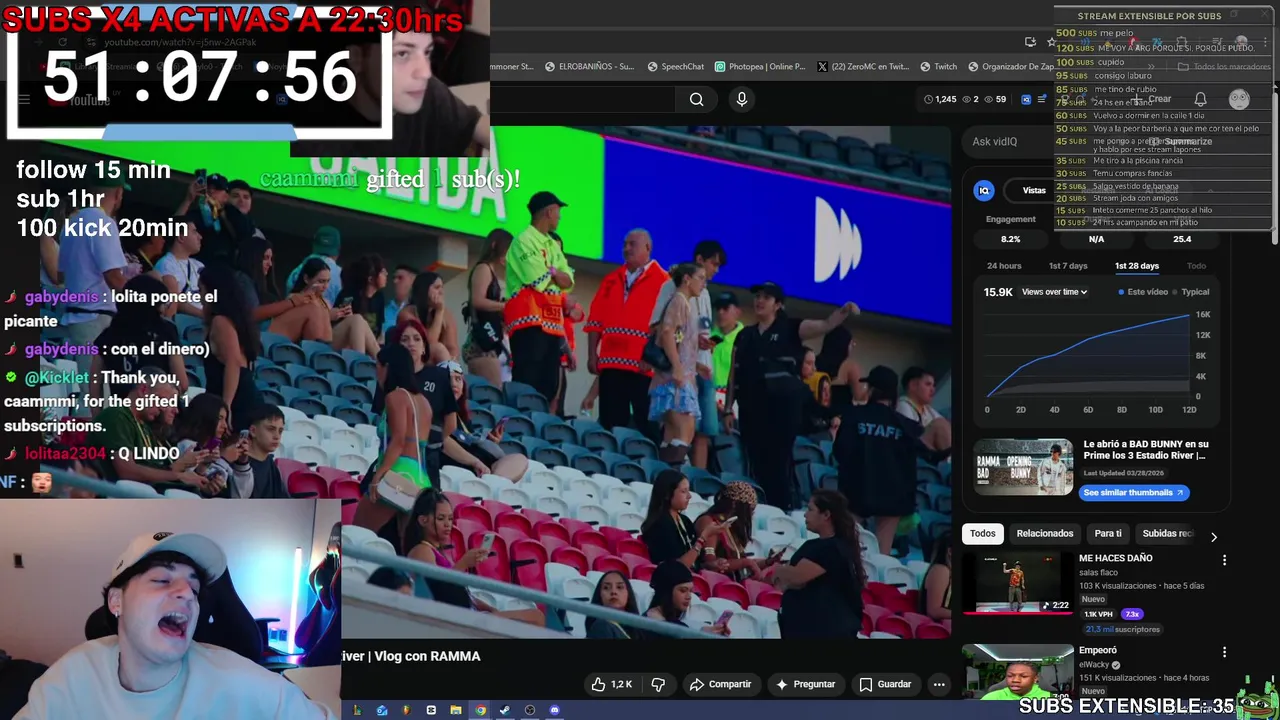Open YouTube notifications bell

tap(1200, 99)
